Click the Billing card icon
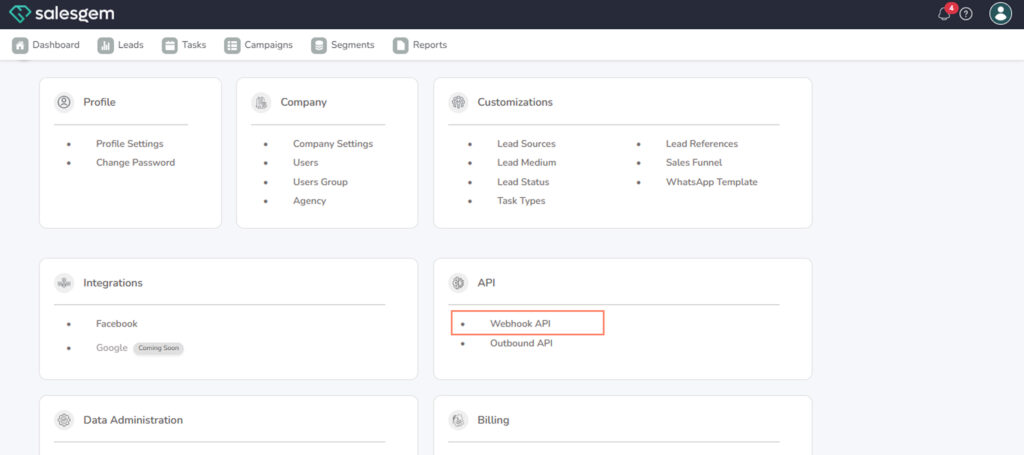This screenshot has width=1024, height=455. point(458,420)
